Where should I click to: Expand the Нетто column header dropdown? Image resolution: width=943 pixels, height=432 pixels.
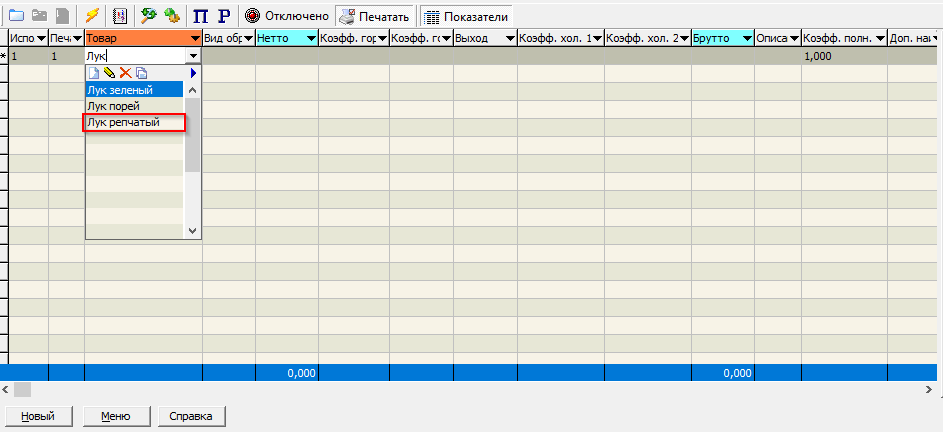310,38
